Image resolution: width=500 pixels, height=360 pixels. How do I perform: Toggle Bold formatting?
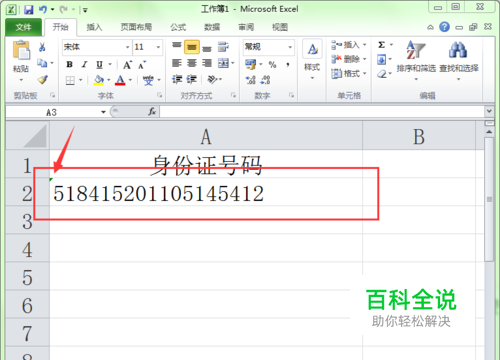pyautogui.click(x=69, y=64)
